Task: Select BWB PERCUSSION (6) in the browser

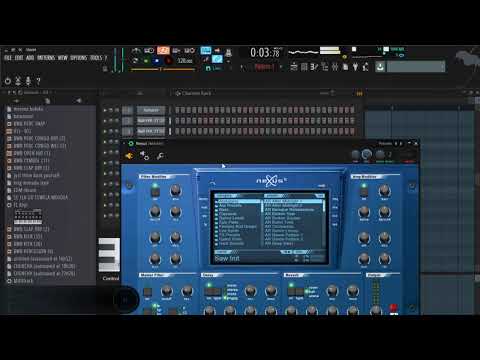Action: coord(33,251)
